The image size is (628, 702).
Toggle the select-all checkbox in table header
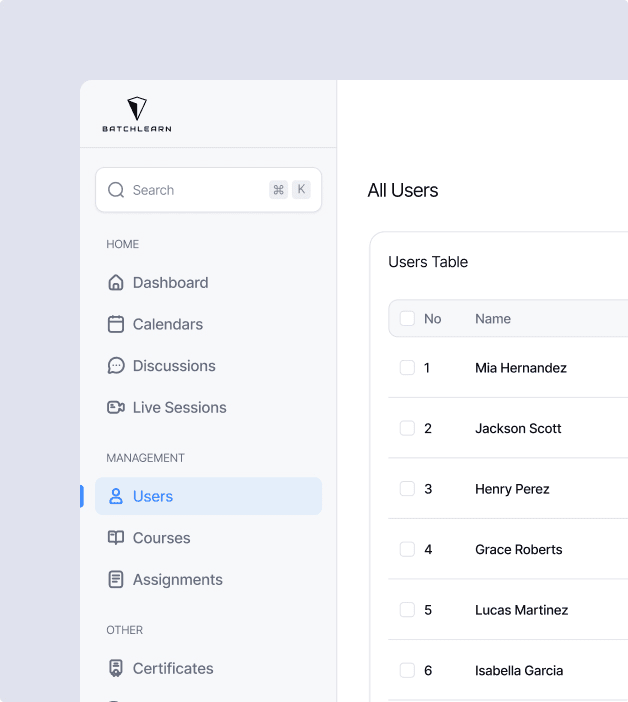[x=407, y=319]
